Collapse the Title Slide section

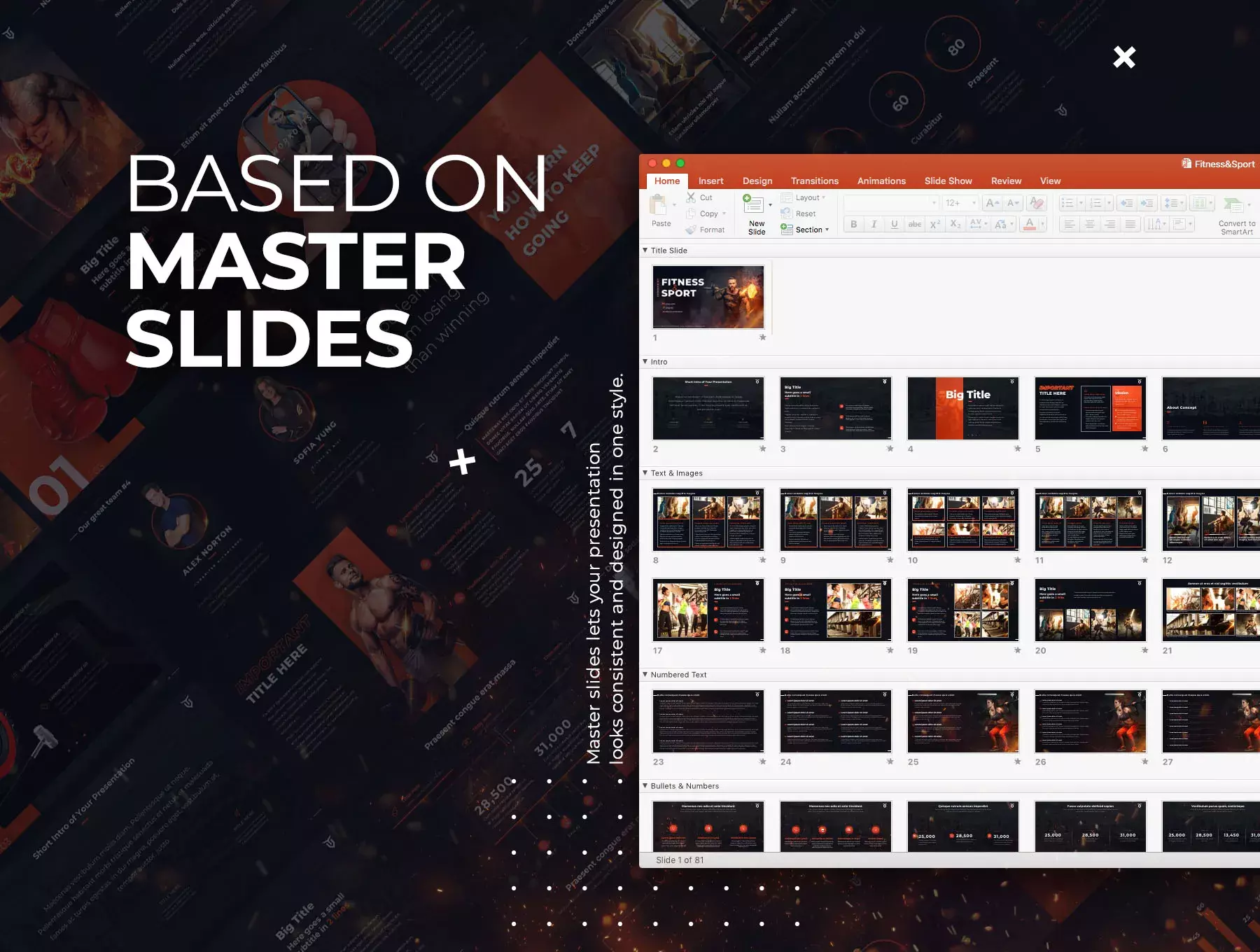pos(645,250)
